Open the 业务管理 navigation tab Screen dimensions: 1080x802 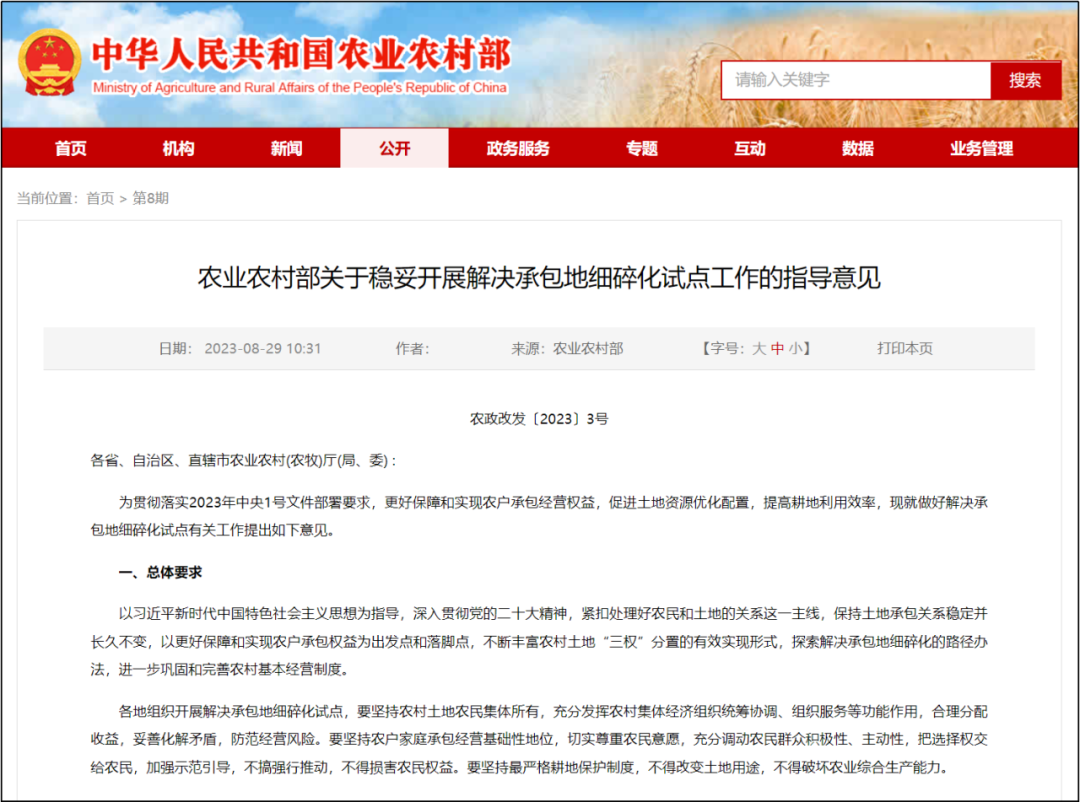point(982,148)
